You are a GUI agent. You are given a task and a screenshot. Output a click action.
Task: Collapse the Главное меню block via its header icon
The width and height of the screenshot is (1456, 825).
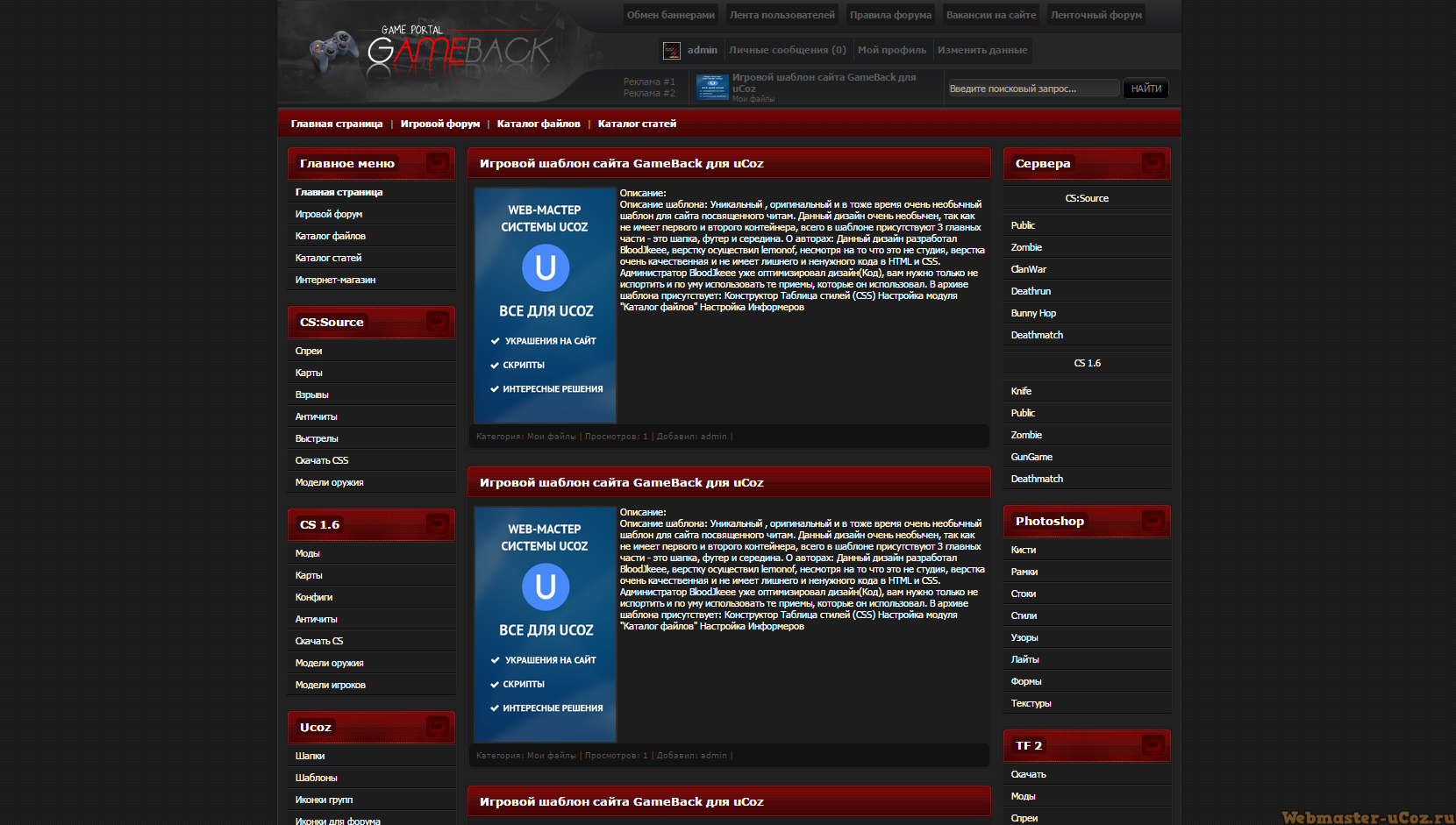point(437,163)
